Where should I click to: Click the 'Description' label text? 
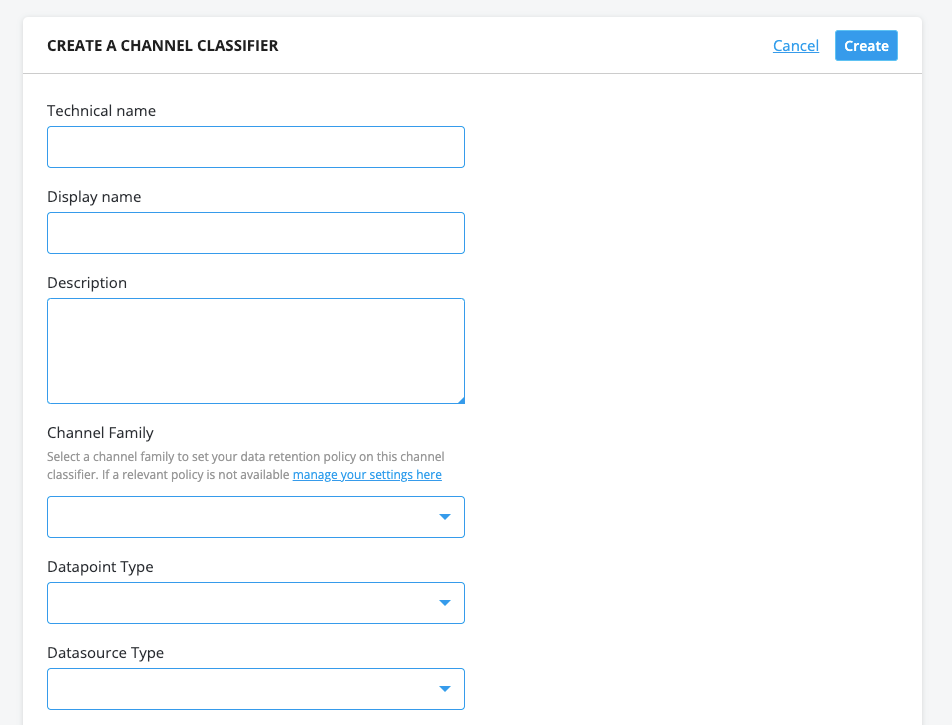pos(87,283)
